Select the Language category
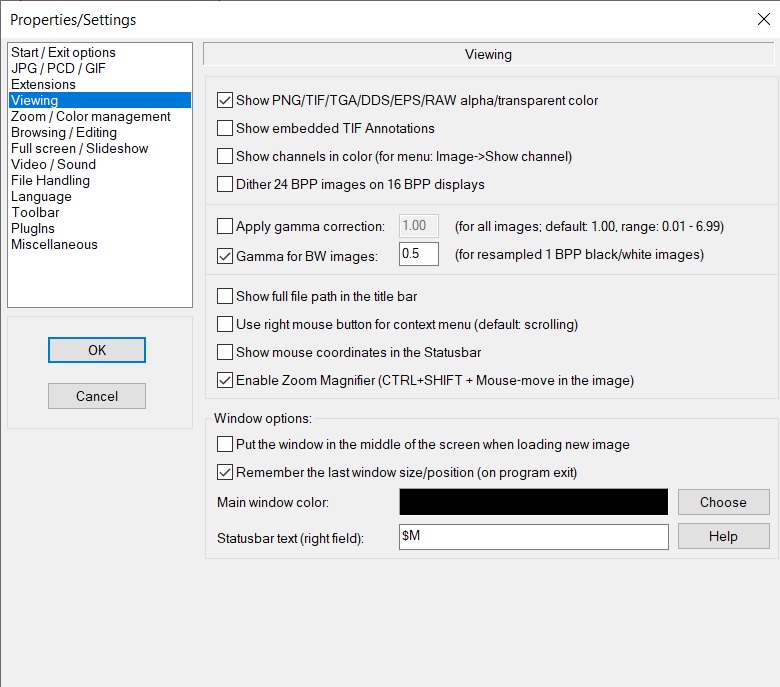 99,196
